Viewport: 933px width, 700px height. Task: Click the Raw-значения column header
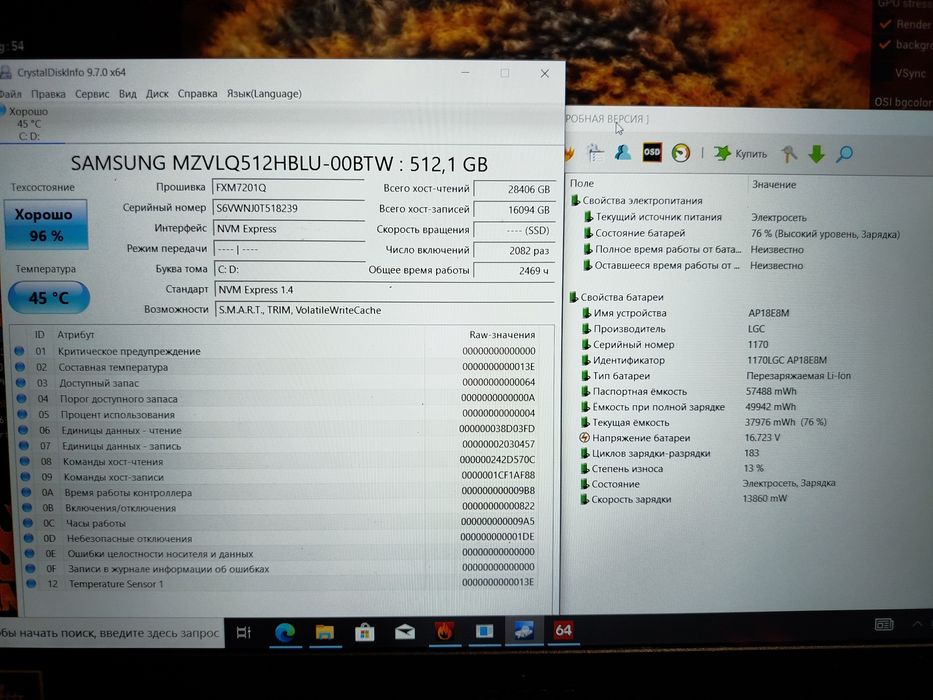tap(502, 335)
